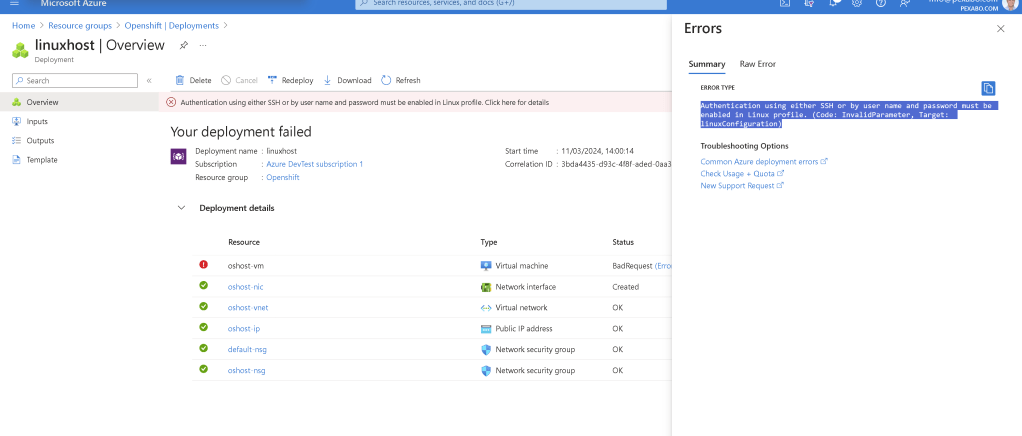Click the red failed status icon for oshost-vm
The height and width of the screenshot is (436, 1022).
[203, 265]
